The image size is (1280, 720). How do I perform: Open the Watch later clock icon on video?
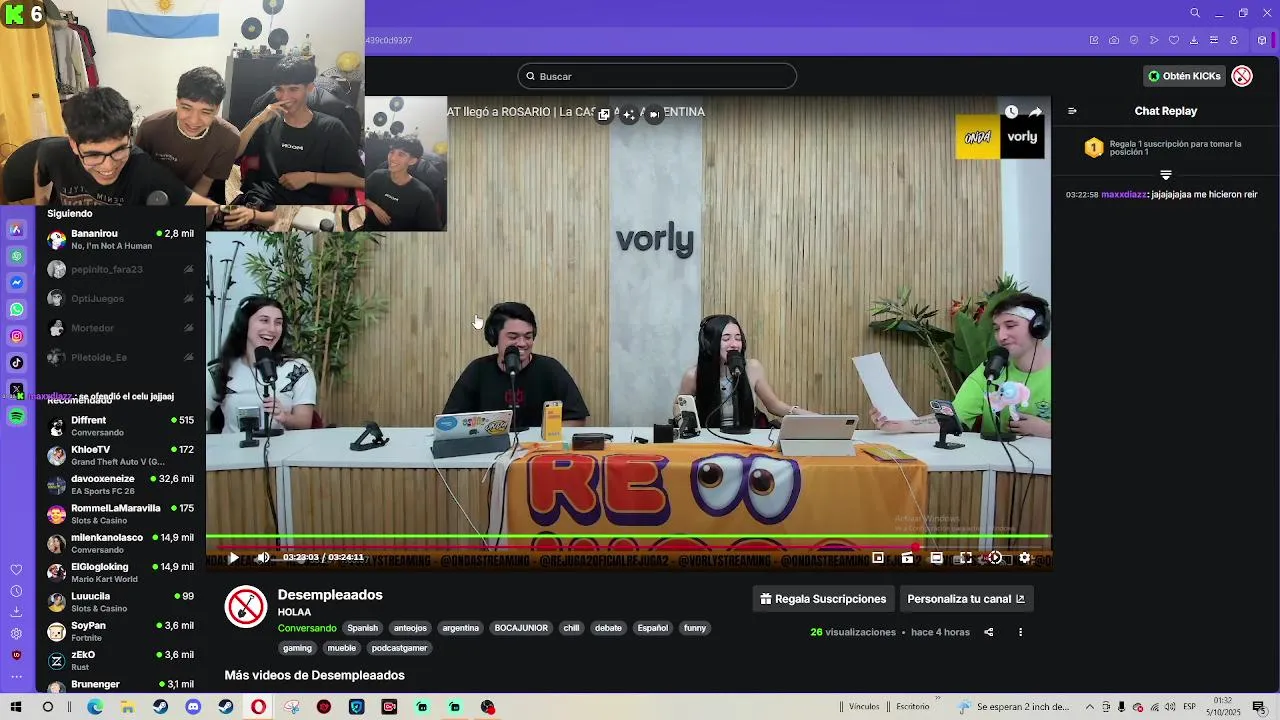coord(1011,112)
